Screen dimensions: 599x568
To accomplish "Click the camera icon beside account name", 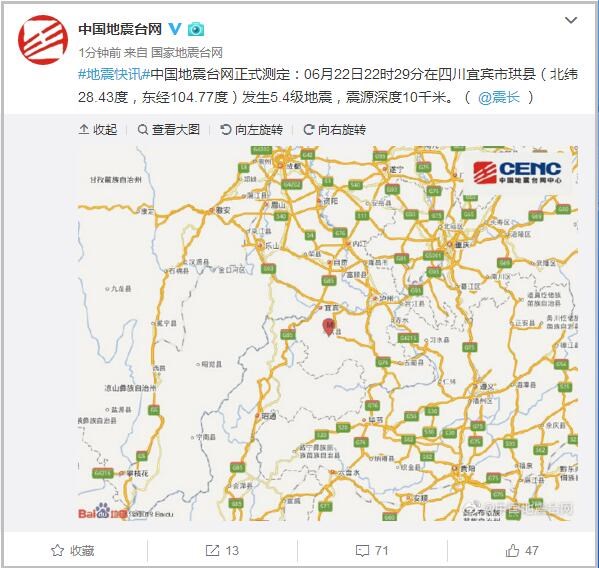I will (196, 29).
